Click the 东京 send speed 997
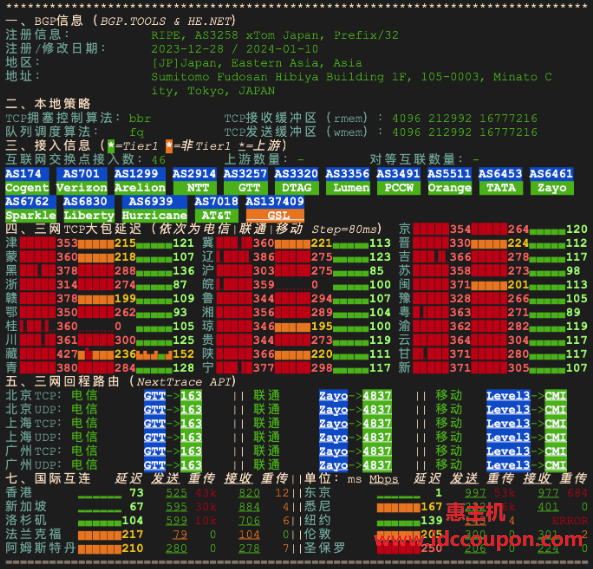593x569 pixels. tap(475, 493)
